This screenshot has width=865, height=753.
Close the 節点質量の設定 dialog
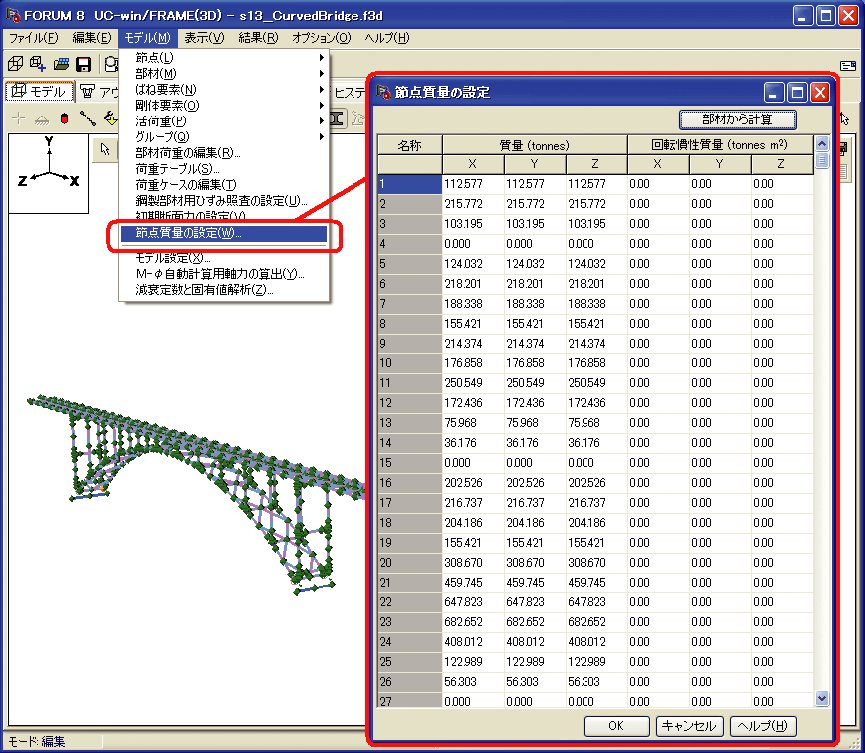point(820,93)
